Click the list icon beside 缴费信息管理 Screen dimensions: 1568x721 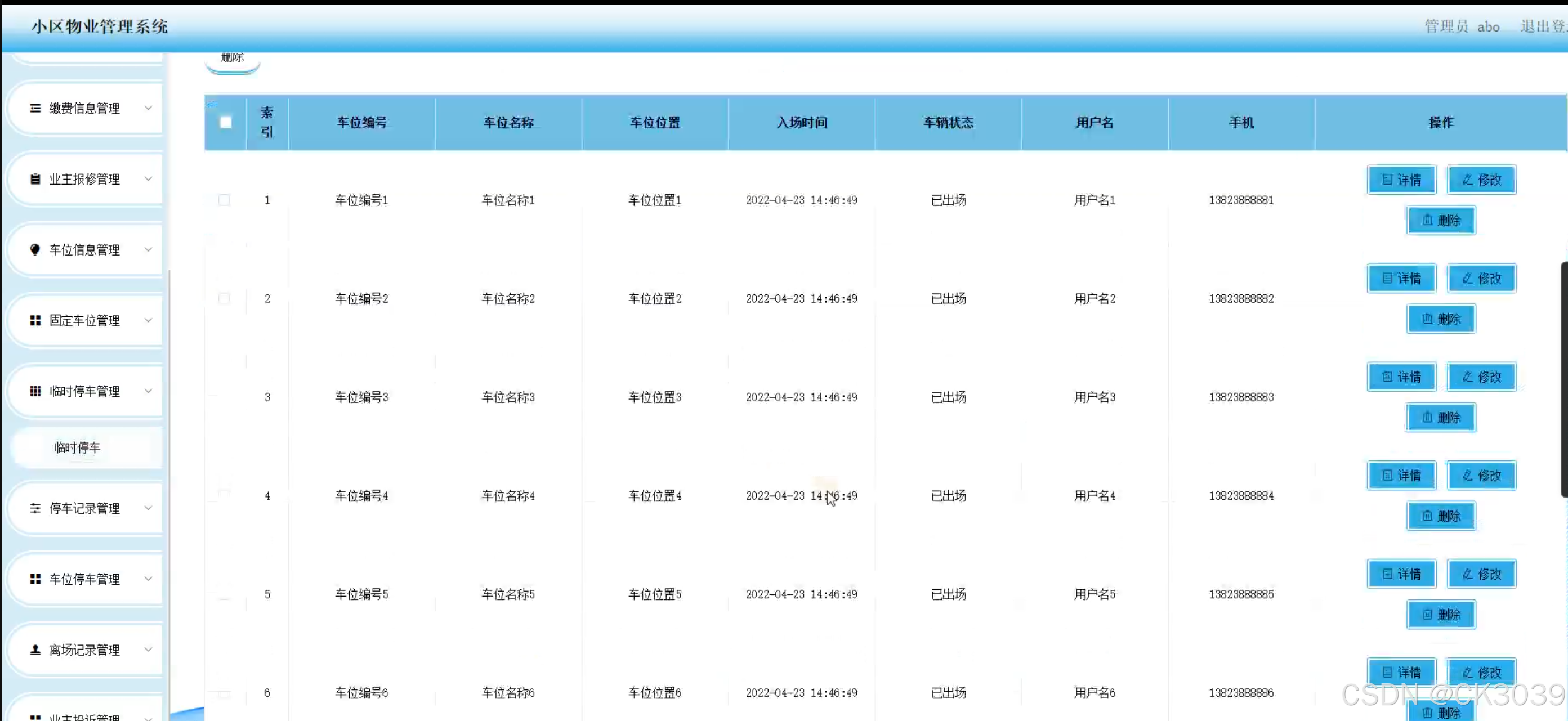35,108
